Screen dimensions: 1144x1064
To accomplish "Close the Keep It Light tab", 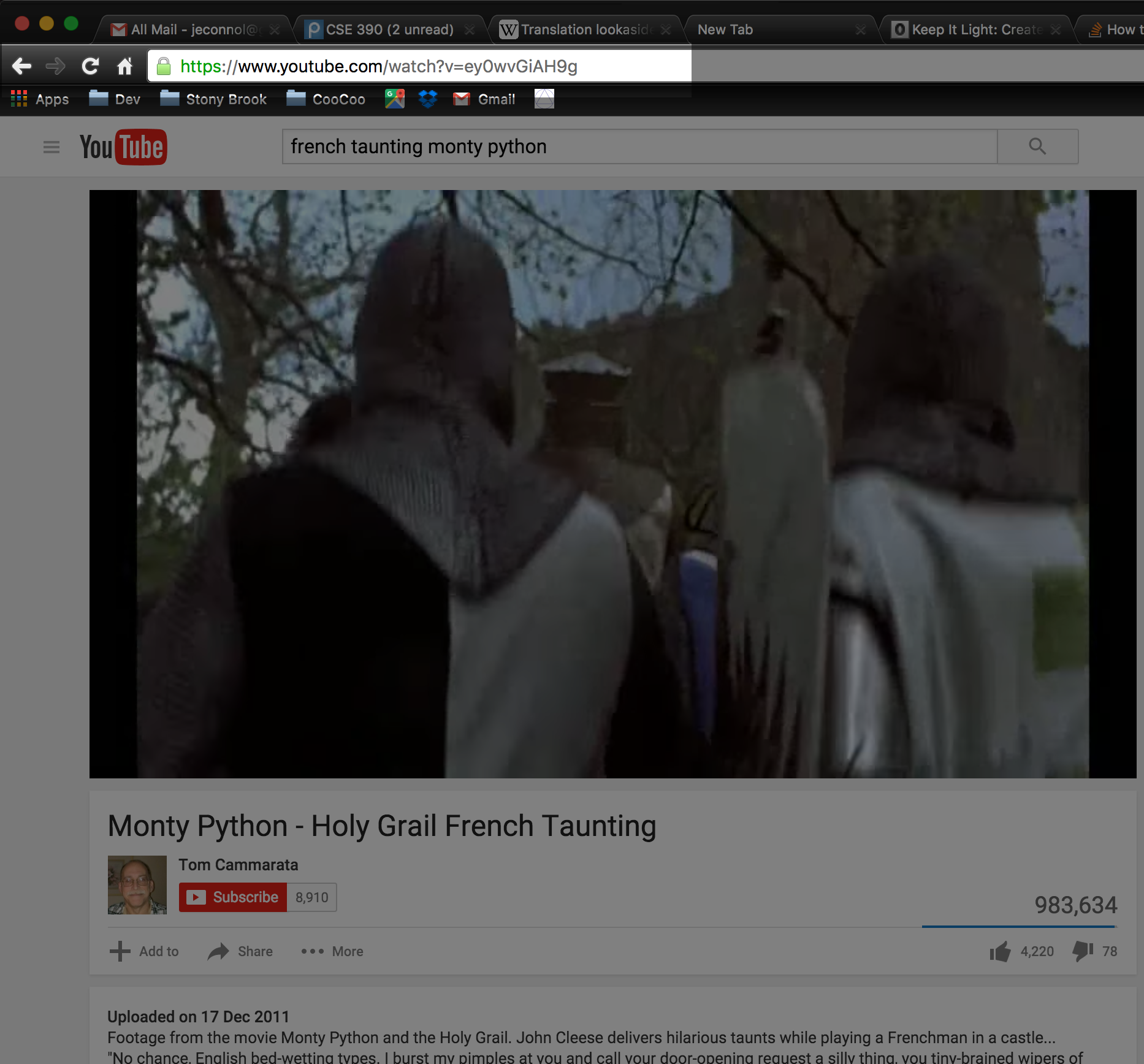I will 1056,30.
